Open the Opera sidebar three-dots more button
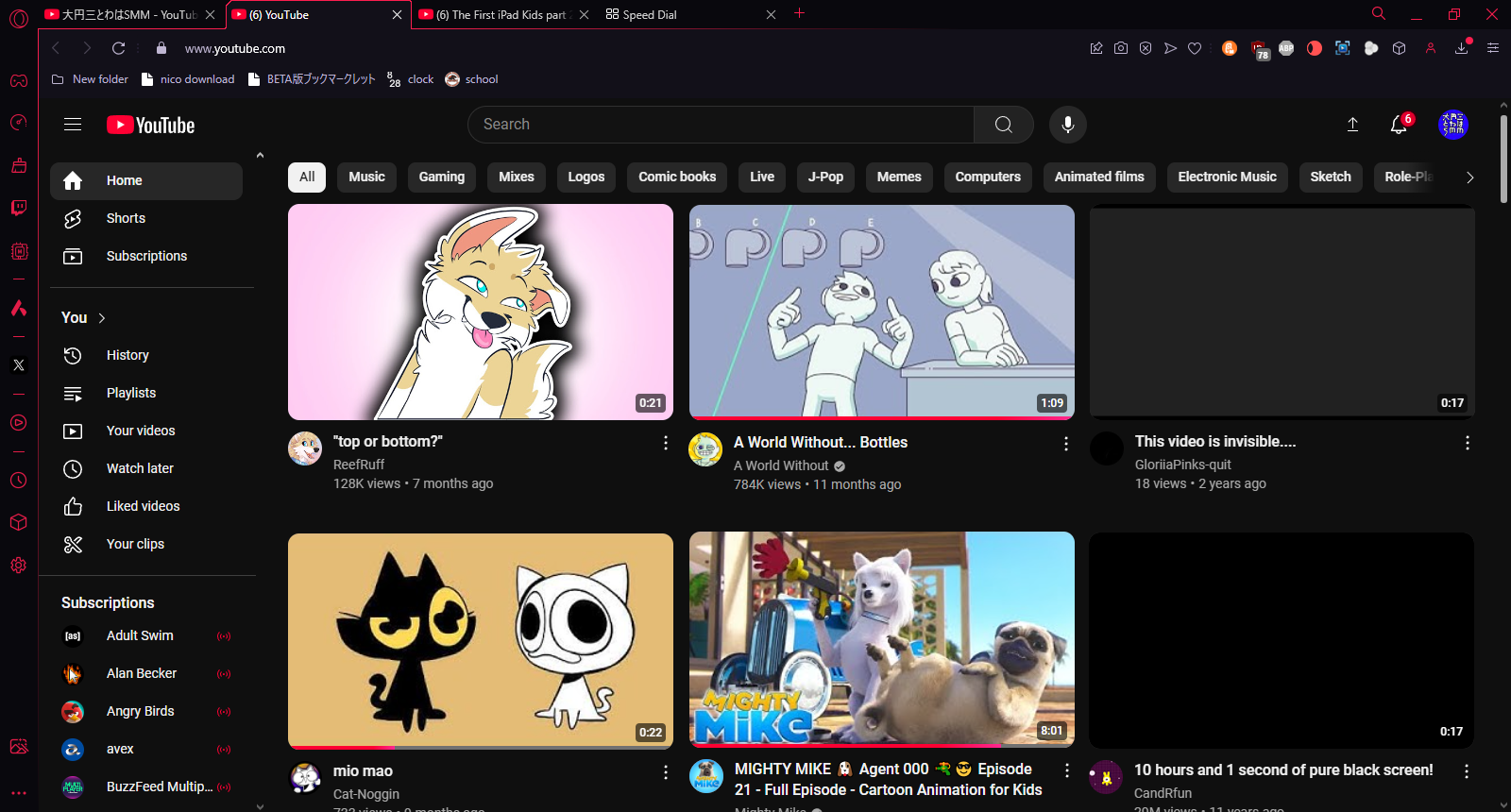 coord(19,793)
